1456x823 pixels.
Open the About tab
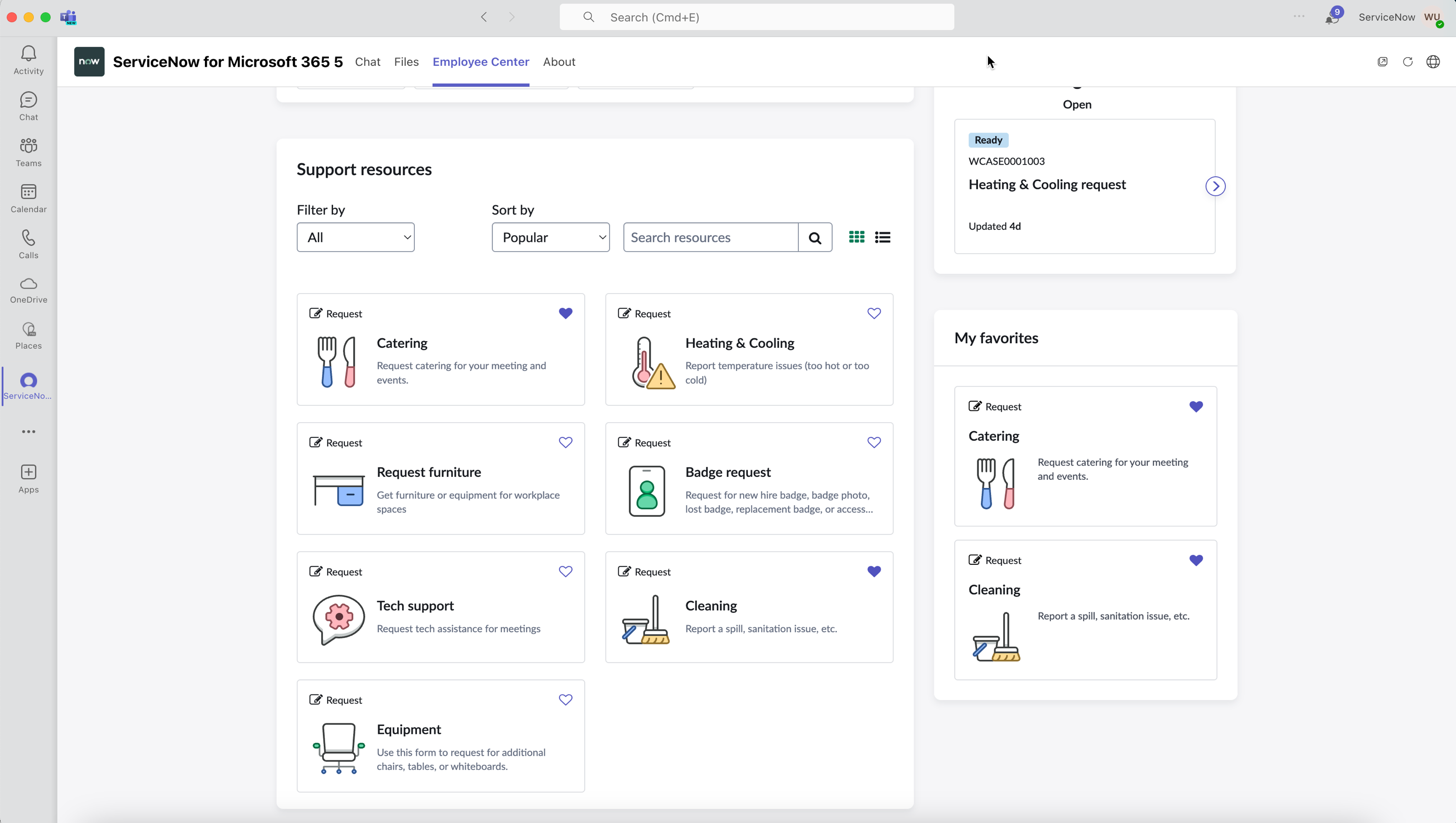559,62
